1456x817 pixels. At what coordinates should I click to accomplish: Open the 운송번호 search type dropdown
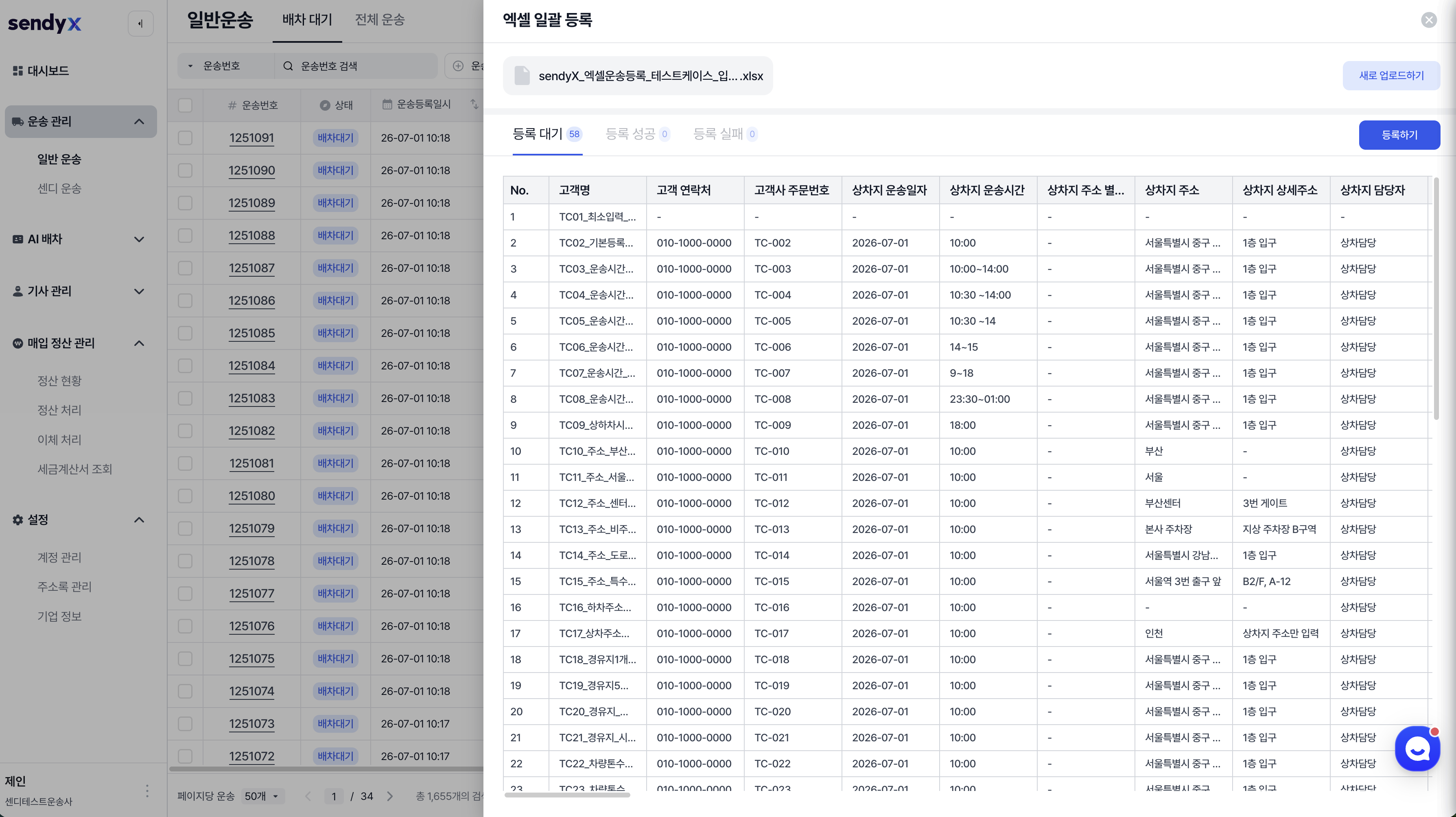click(225, 66)
